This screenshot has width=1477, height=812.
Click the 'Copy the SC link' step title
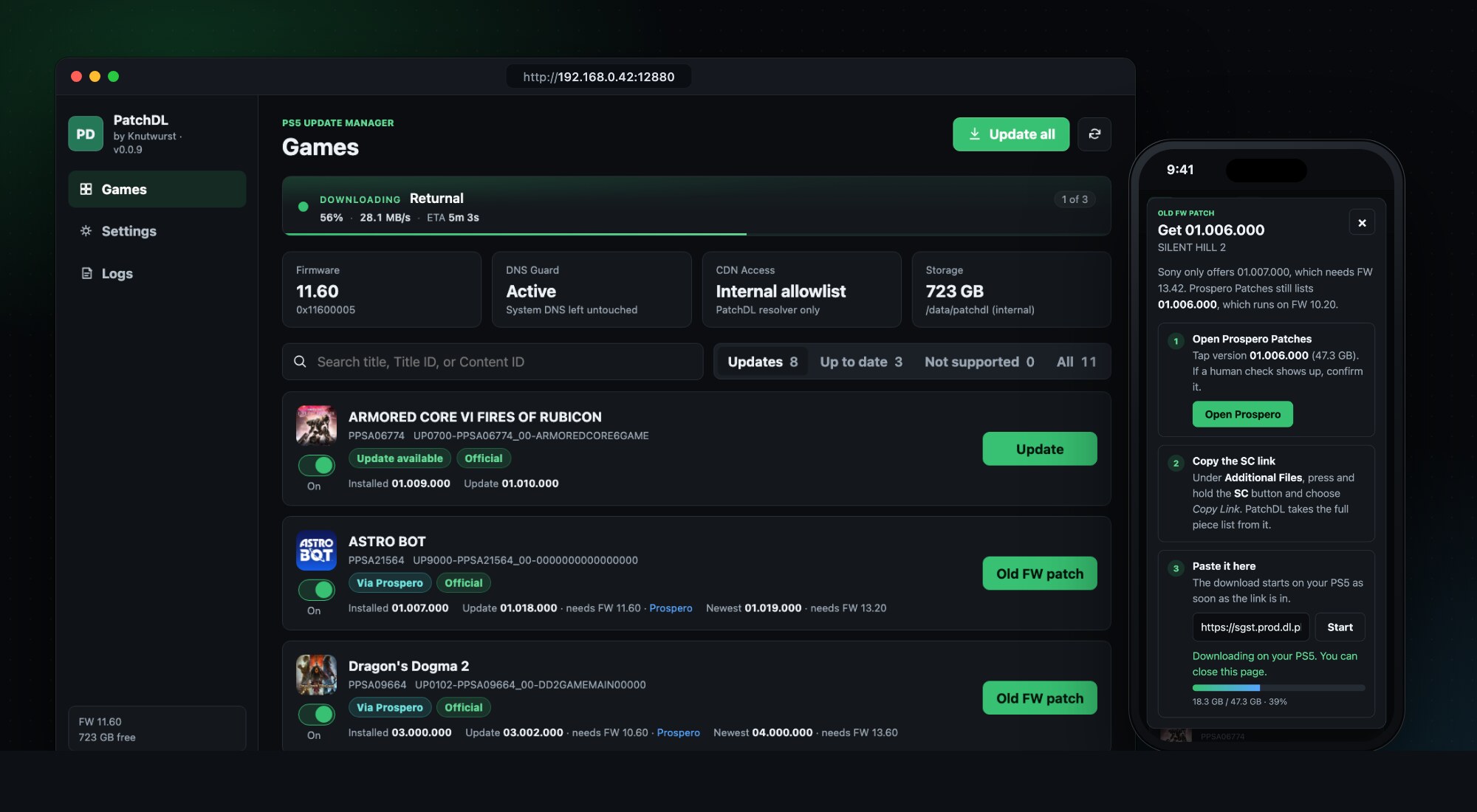pyautogui.click(x=1233, y=461)
